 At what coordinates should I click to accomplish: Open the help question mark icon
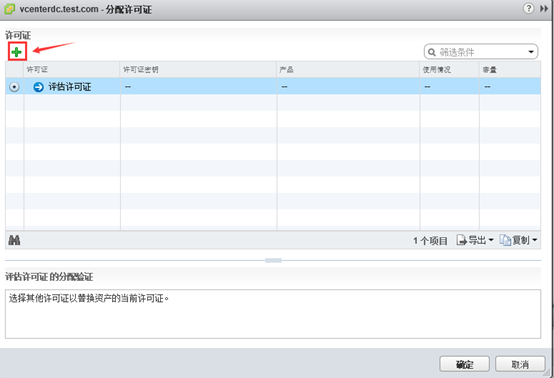[x=528, y=8]
